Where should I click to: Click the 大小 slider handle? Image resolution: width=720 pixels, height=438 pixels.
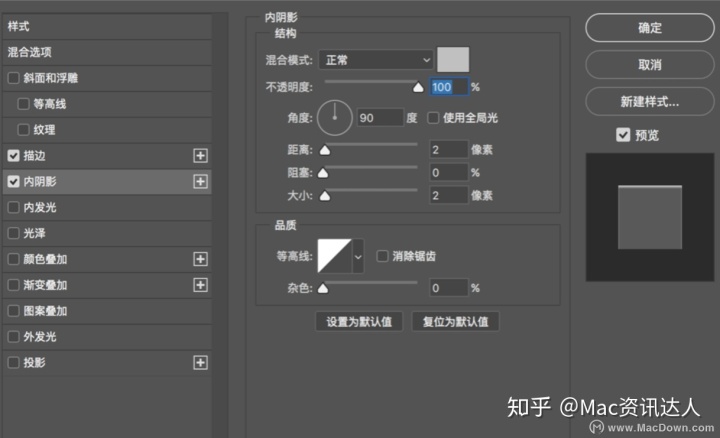pyautogui.click(x=325, y=196)
